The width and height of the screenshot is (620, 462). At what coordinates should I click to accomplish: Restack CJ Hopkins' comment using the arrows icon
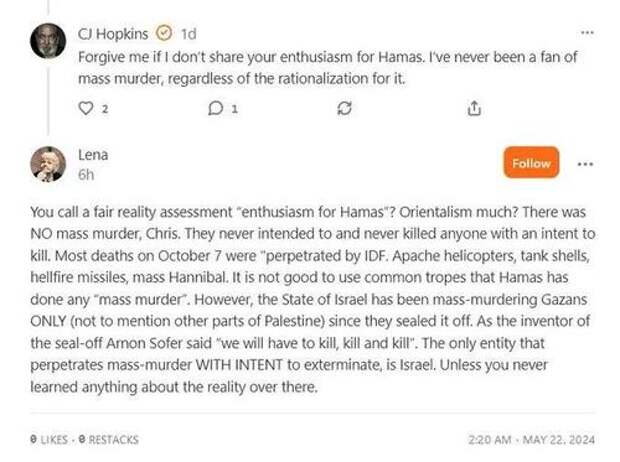345,109
